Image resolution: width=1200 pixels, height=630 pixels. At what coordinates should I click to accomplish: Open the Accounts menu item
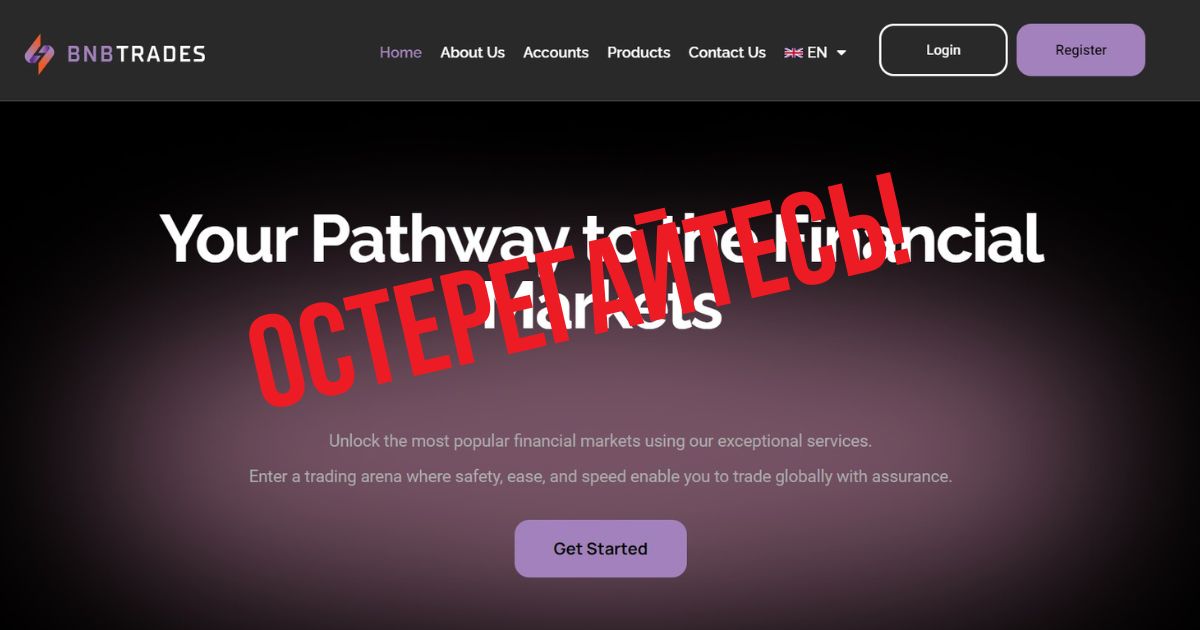click(x=556, y=52)
